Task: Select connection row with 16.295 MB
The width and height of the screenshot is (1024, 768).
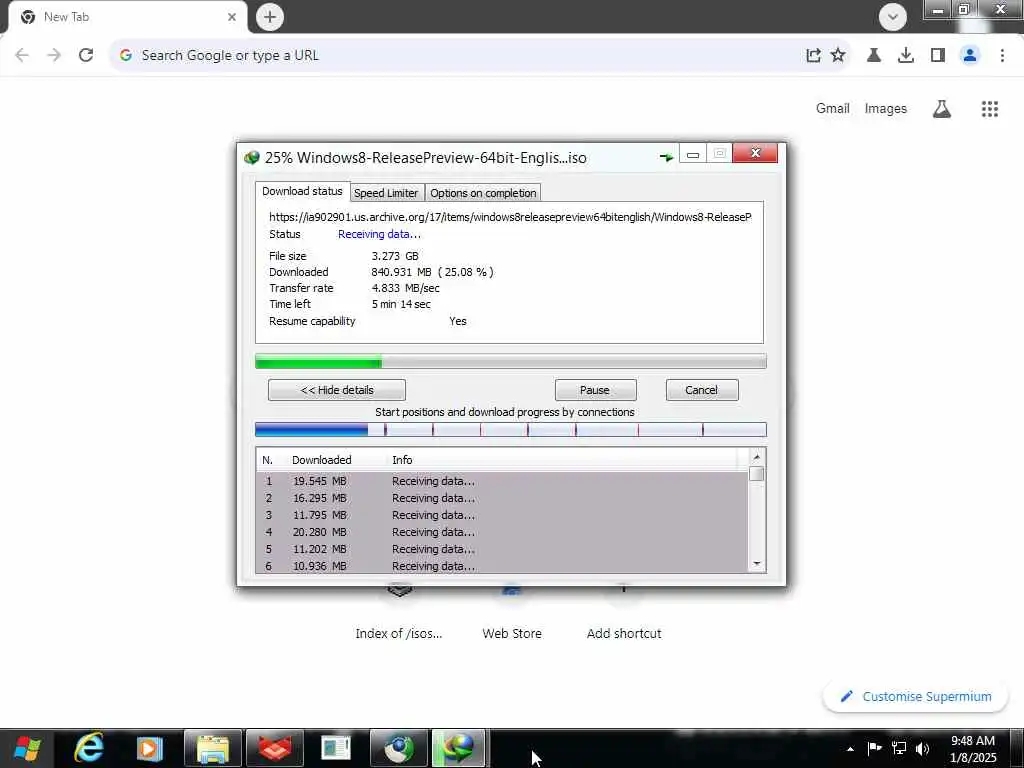Action: 502,498
